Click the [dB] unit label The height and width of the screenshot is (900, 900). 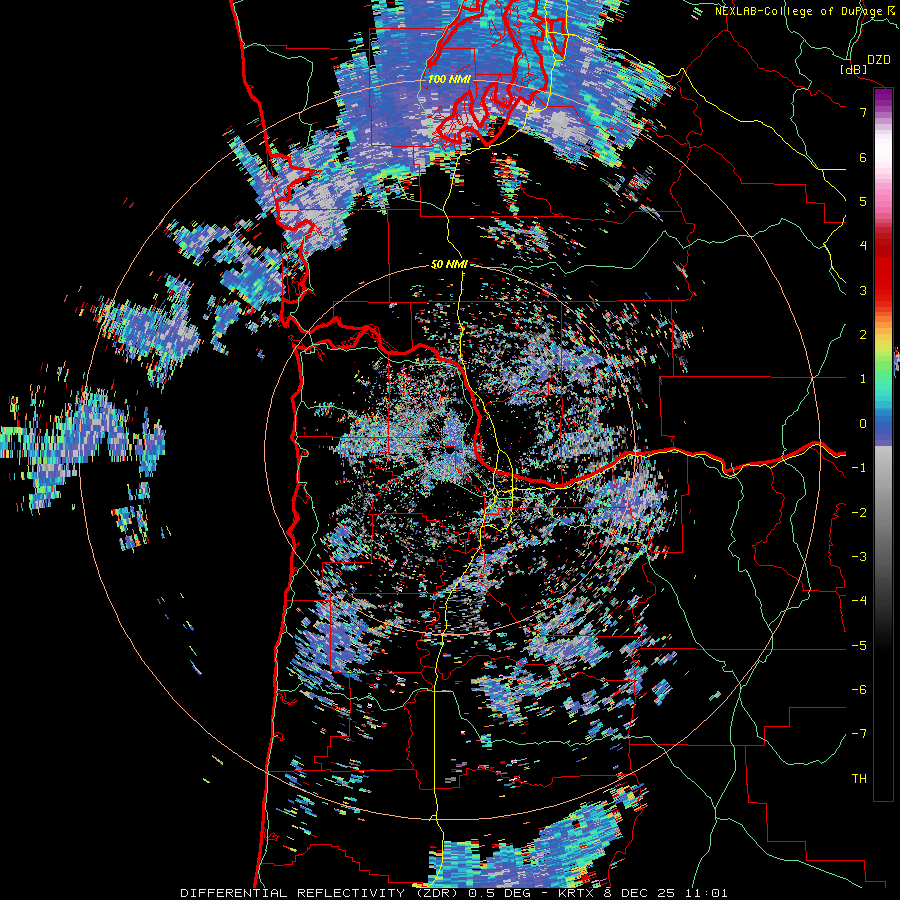[x=854, y=69]
